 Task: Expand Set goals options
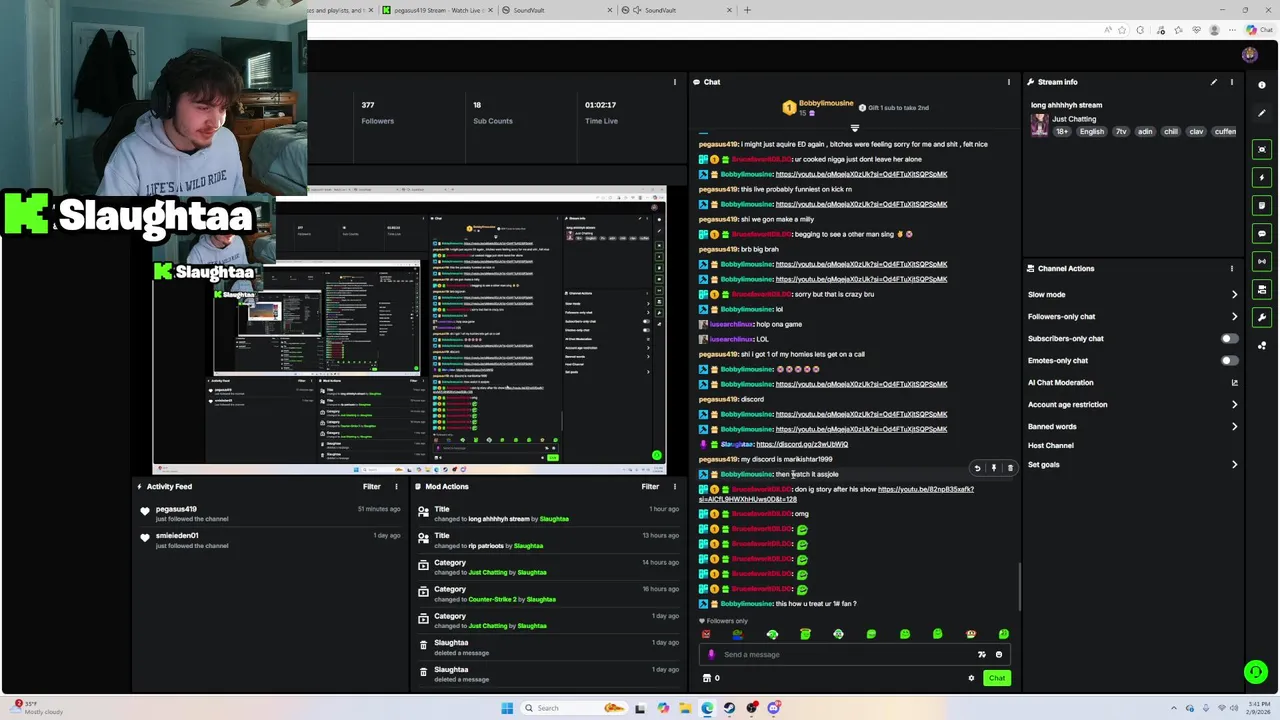1132,465
